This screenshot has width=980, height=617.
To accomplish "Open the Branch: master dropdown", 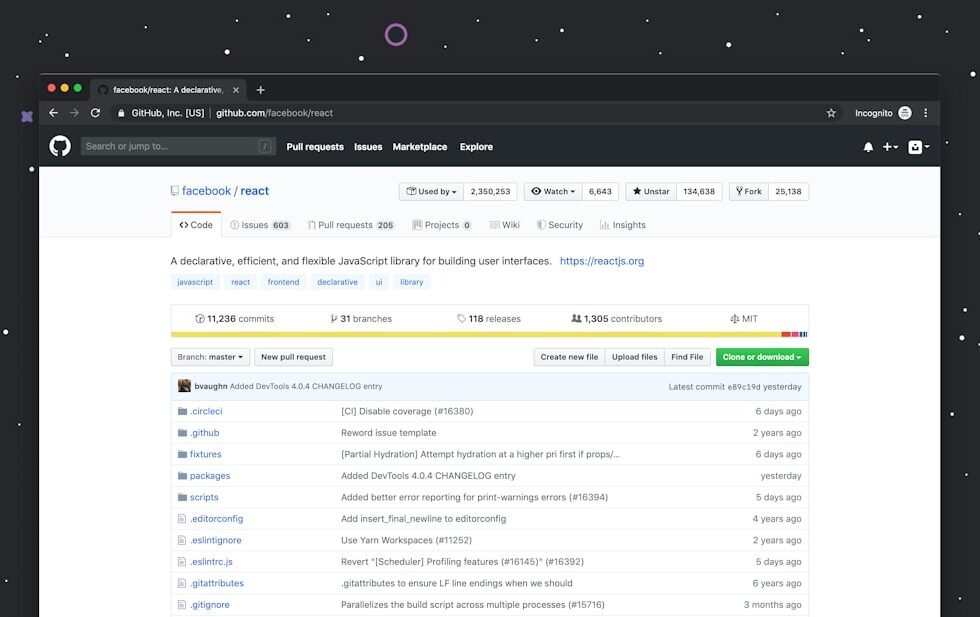I will 210,357.
